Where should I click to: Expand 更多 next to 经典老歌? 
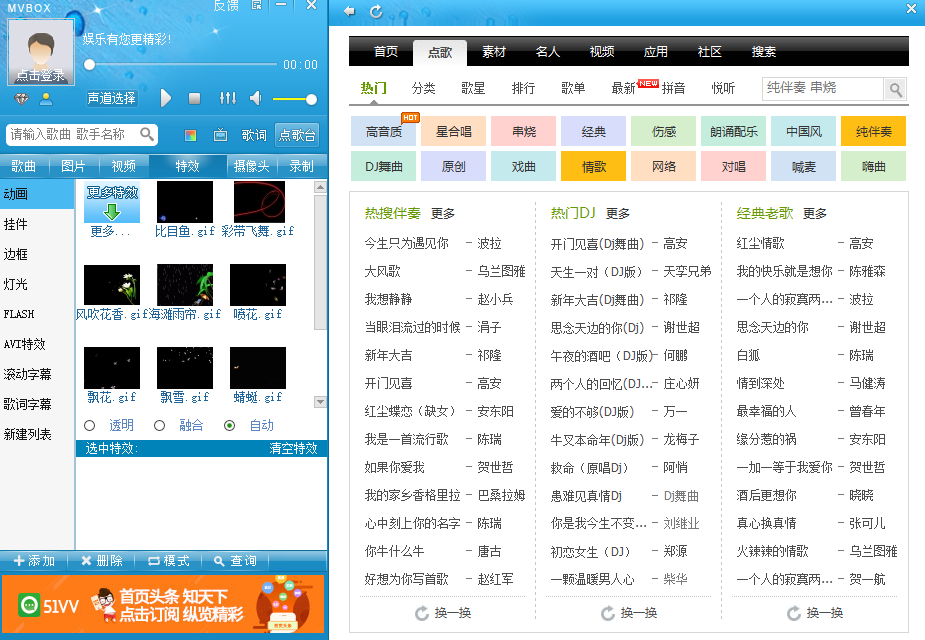pos(815,213)
